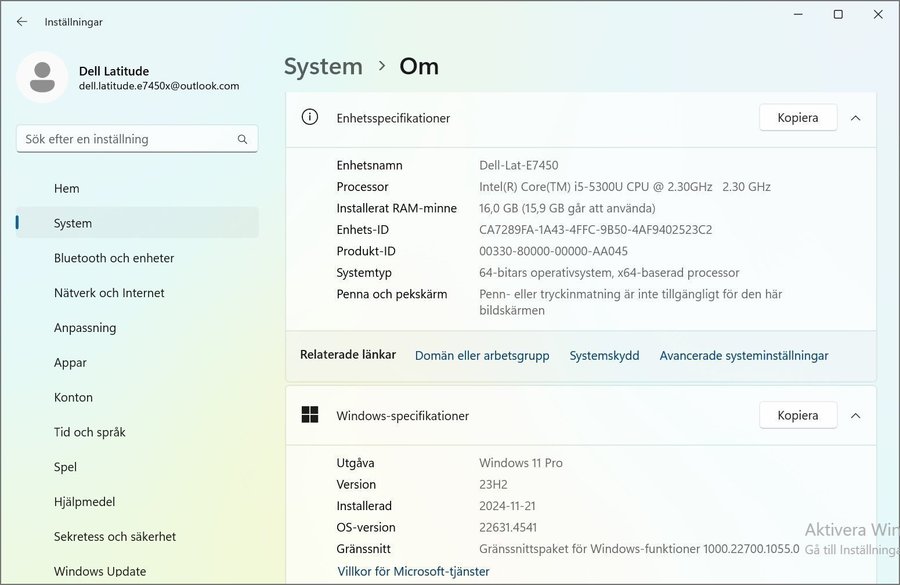Click the Penna och pekskärm value text

pos(631,302)
